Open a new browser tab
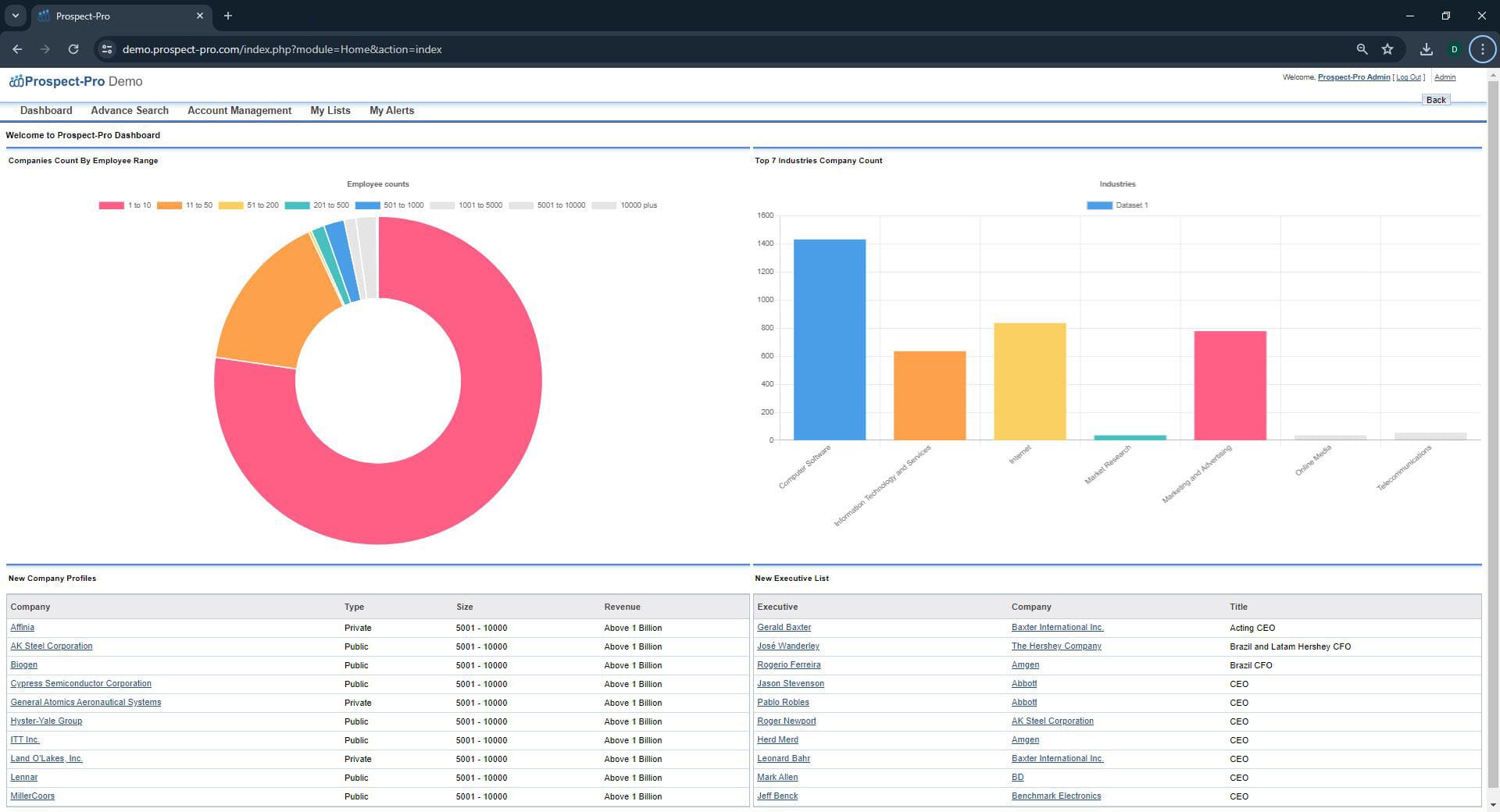Screen dimensions: 1500x812 point(228,16)
